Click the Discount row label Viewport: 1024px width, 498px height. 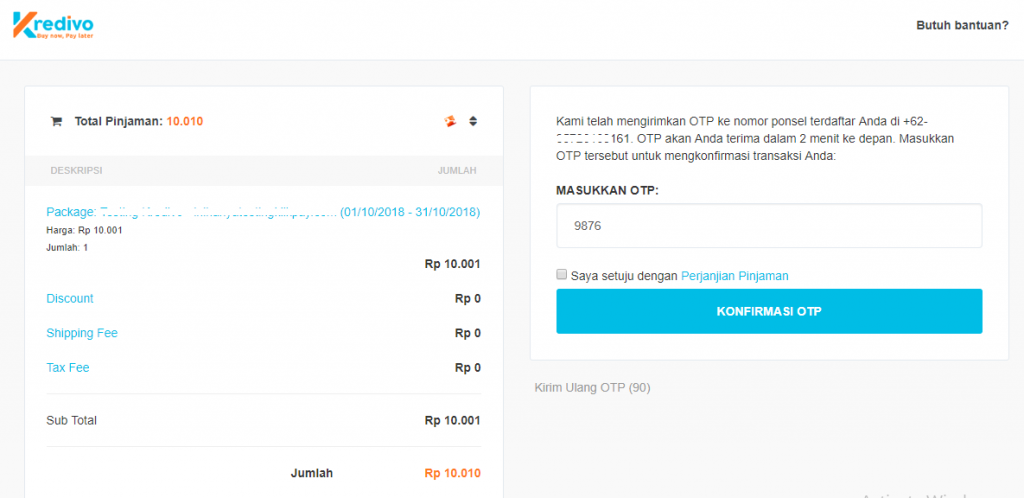tap(70, 299)
